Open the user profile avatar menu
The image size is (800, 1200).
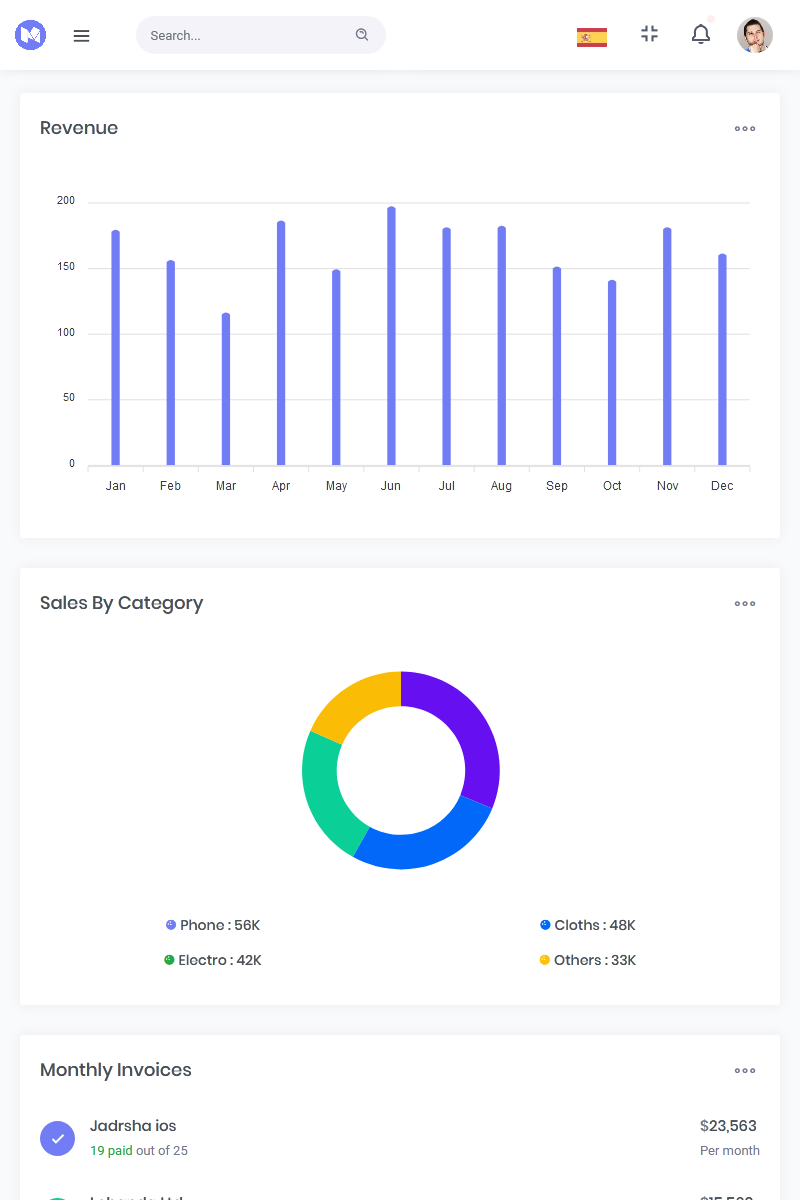755,35
